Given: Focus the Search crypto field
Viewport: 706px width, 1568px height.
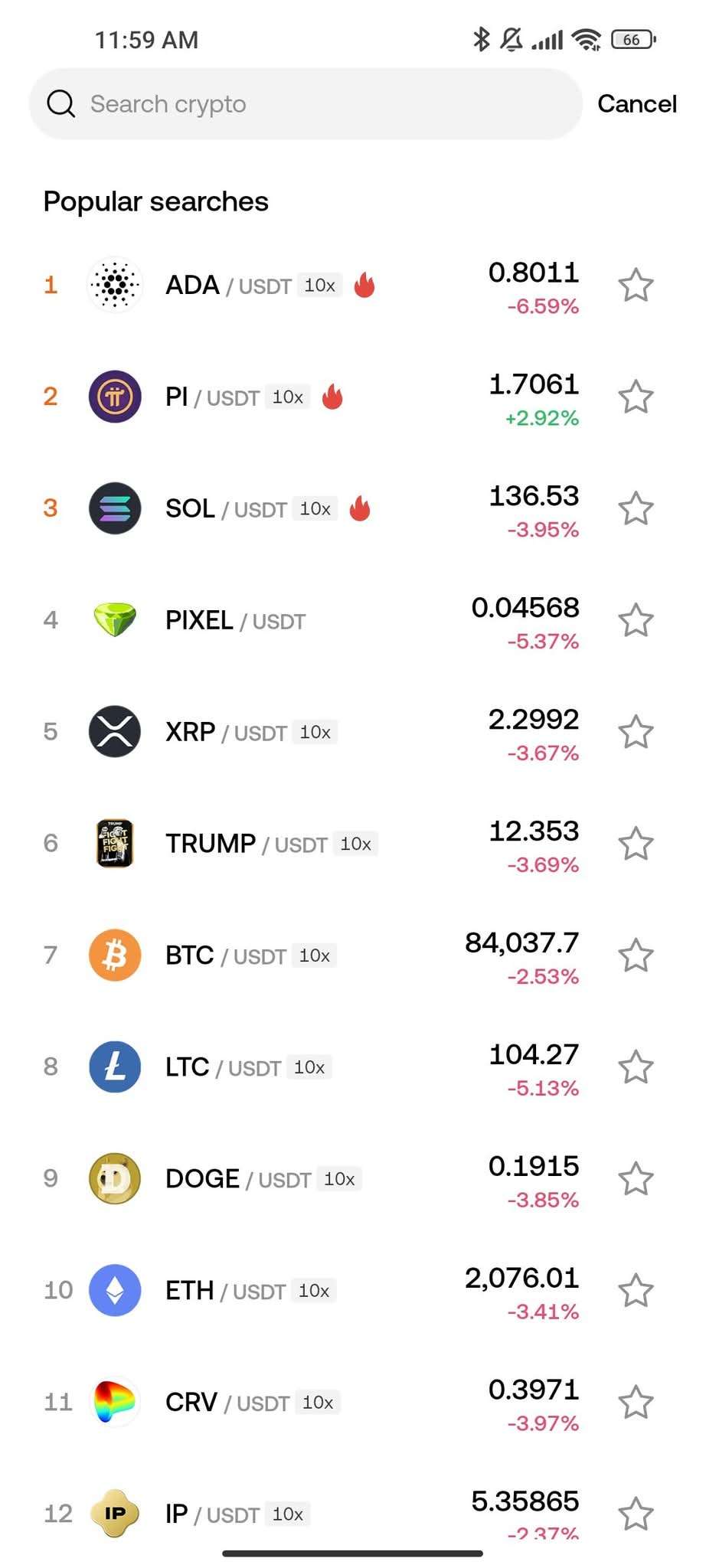Looking at the screenshot, I should click(306, 104).
